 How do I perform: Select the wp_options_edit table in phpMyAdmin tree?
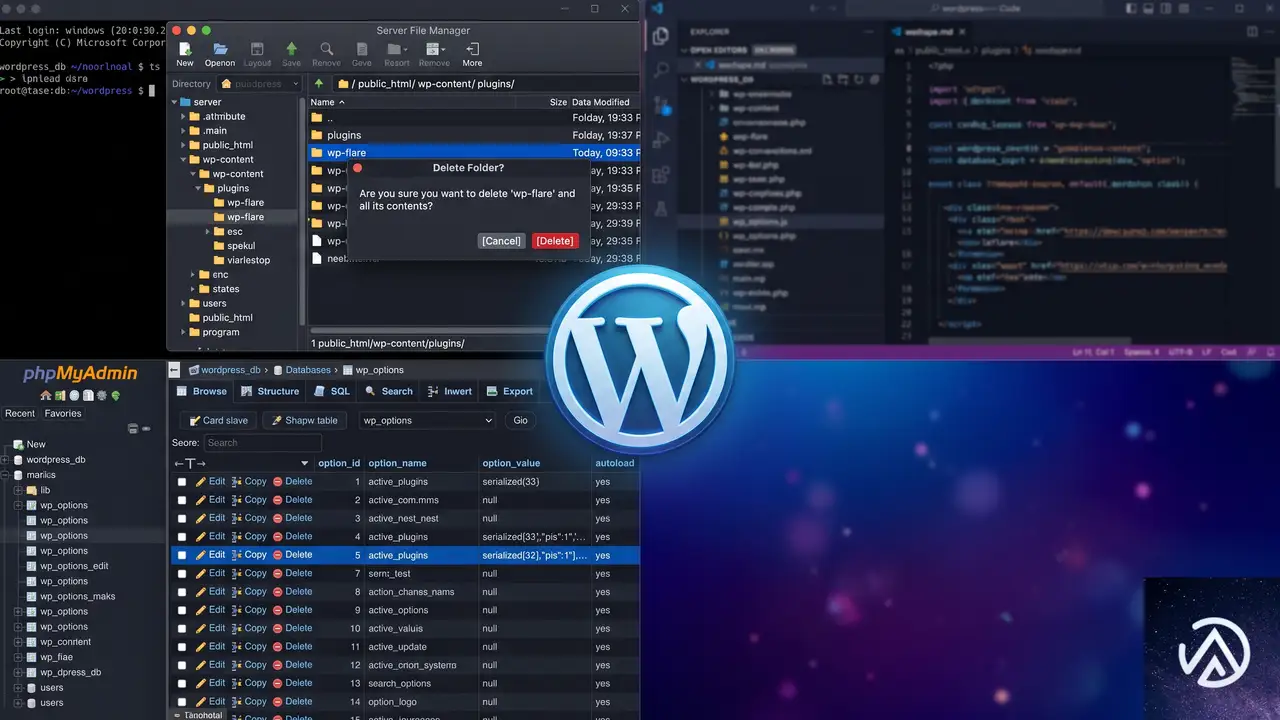click(x=74, y=566)
